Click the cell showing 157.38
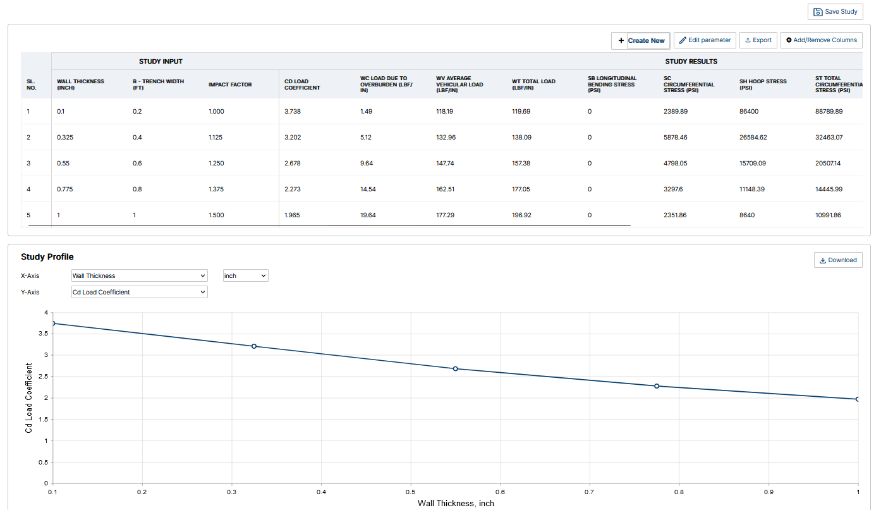This screenshot has height=520, width=877. point(521,163)
